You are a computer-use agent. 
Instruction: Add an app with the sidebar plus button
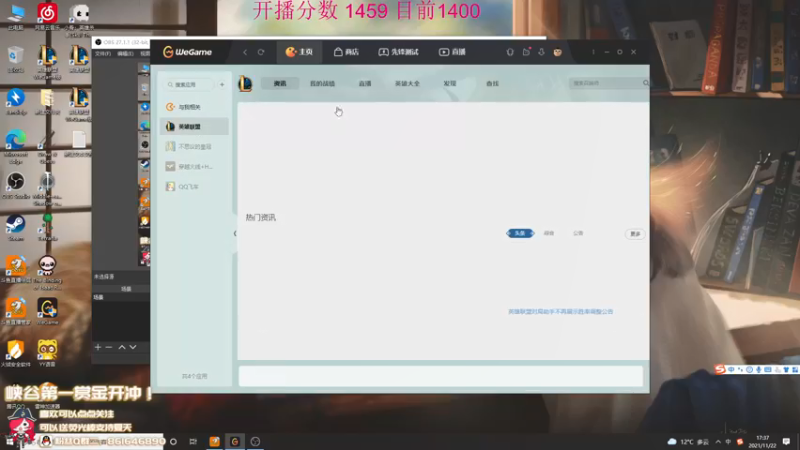(222, 85)
